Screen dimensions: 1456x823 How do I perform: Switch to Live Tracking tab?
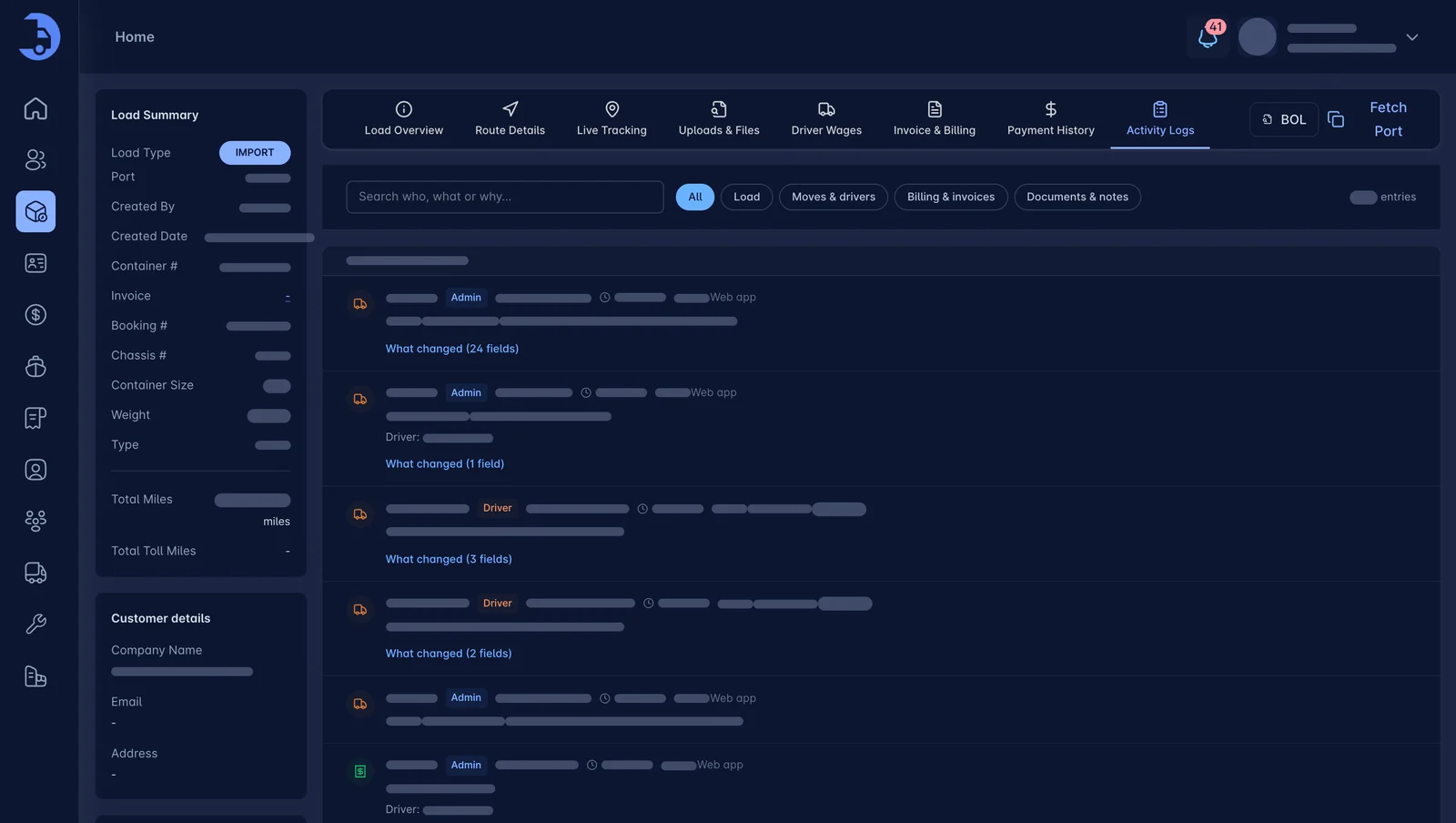(x=612, y=119)
